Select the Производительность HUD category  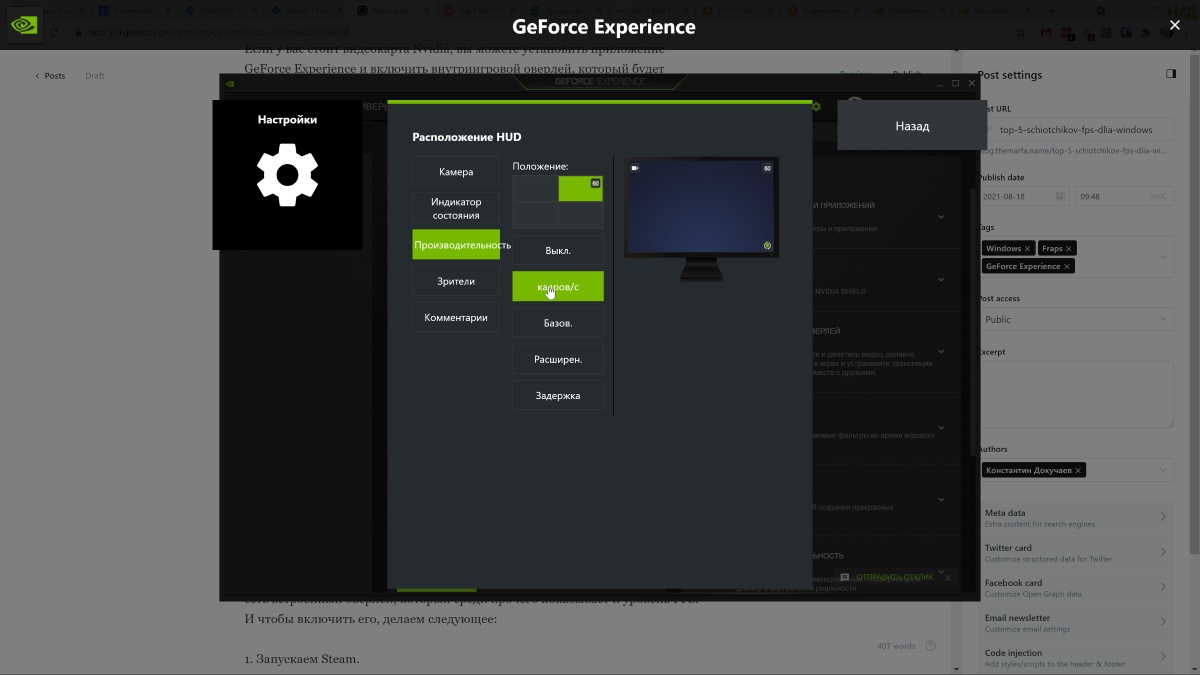click(x=456, y=245)
